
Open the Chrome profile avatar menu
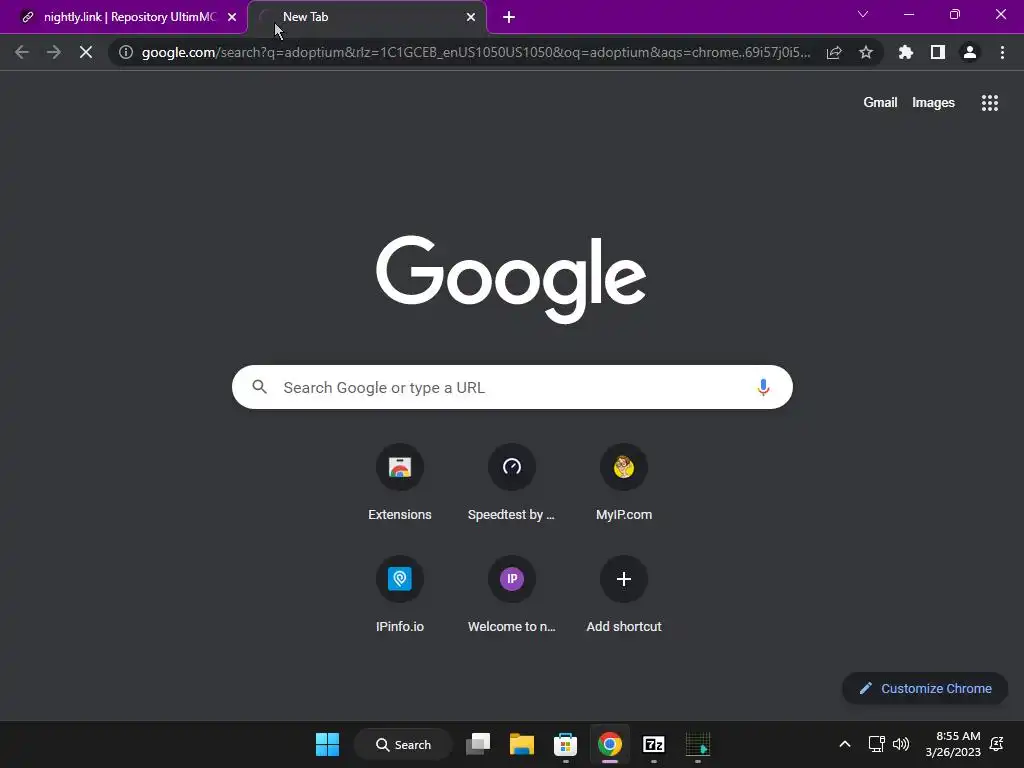point(970,52)
